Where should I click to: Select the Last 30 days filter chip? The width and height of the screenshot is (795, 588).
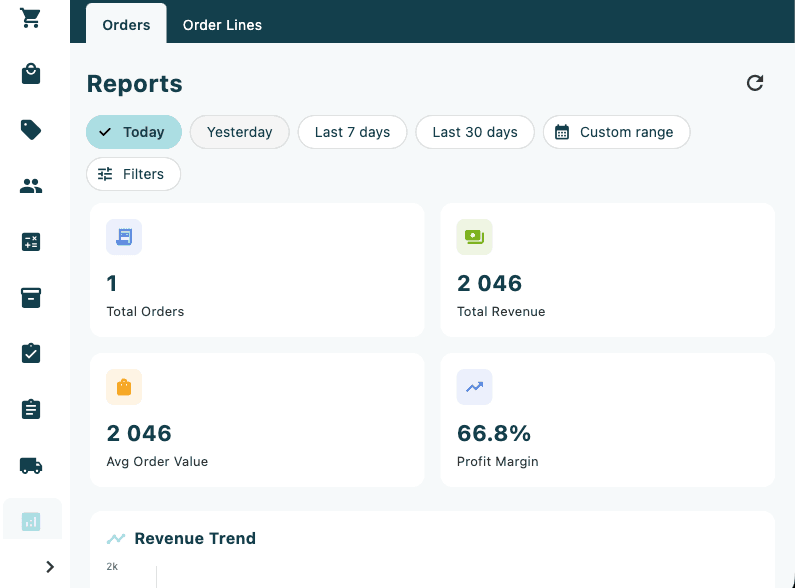(475, 132)
